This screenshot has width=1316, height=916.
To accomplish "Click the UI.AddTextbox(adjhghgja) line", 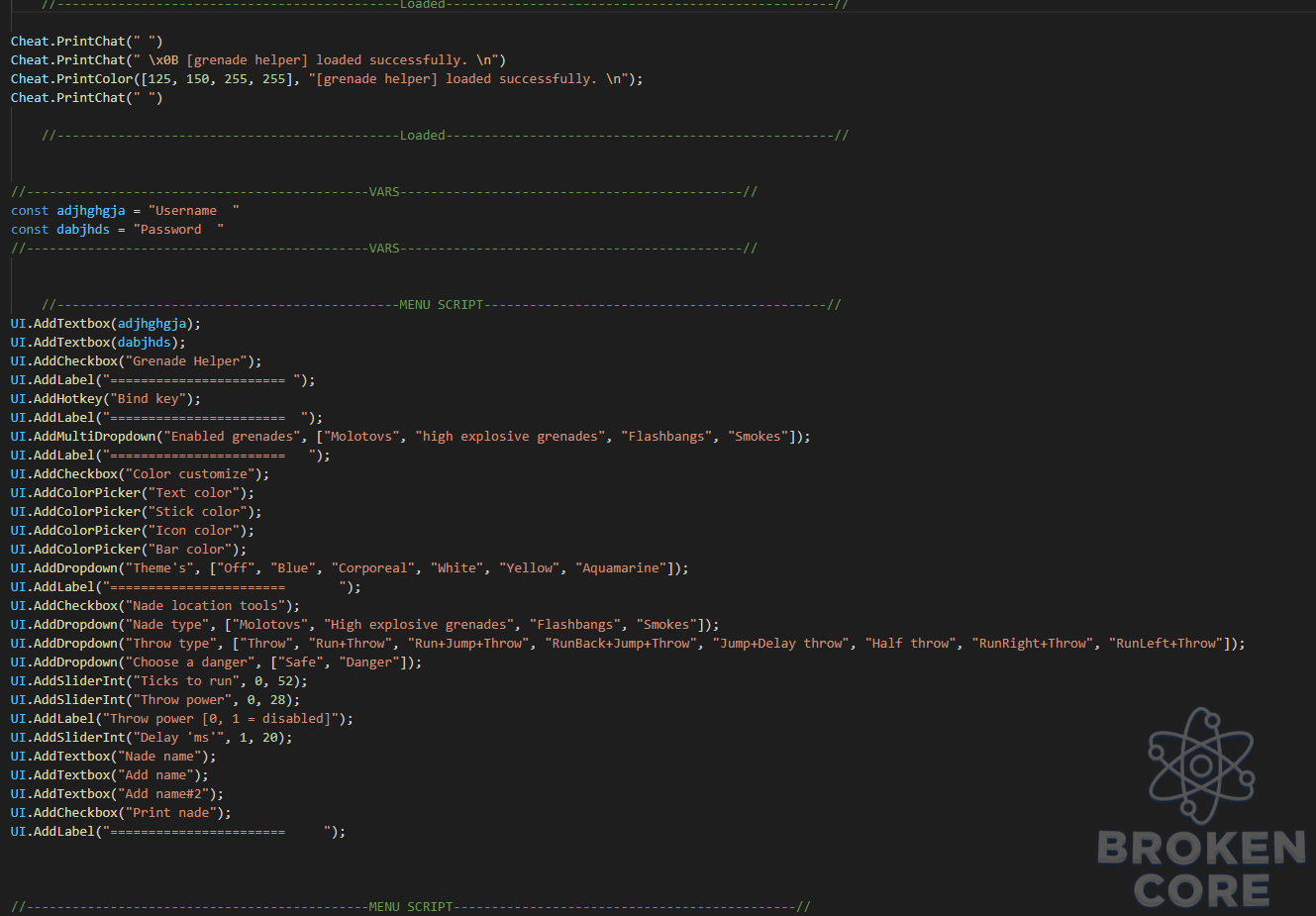I will [x=106, y=323].
